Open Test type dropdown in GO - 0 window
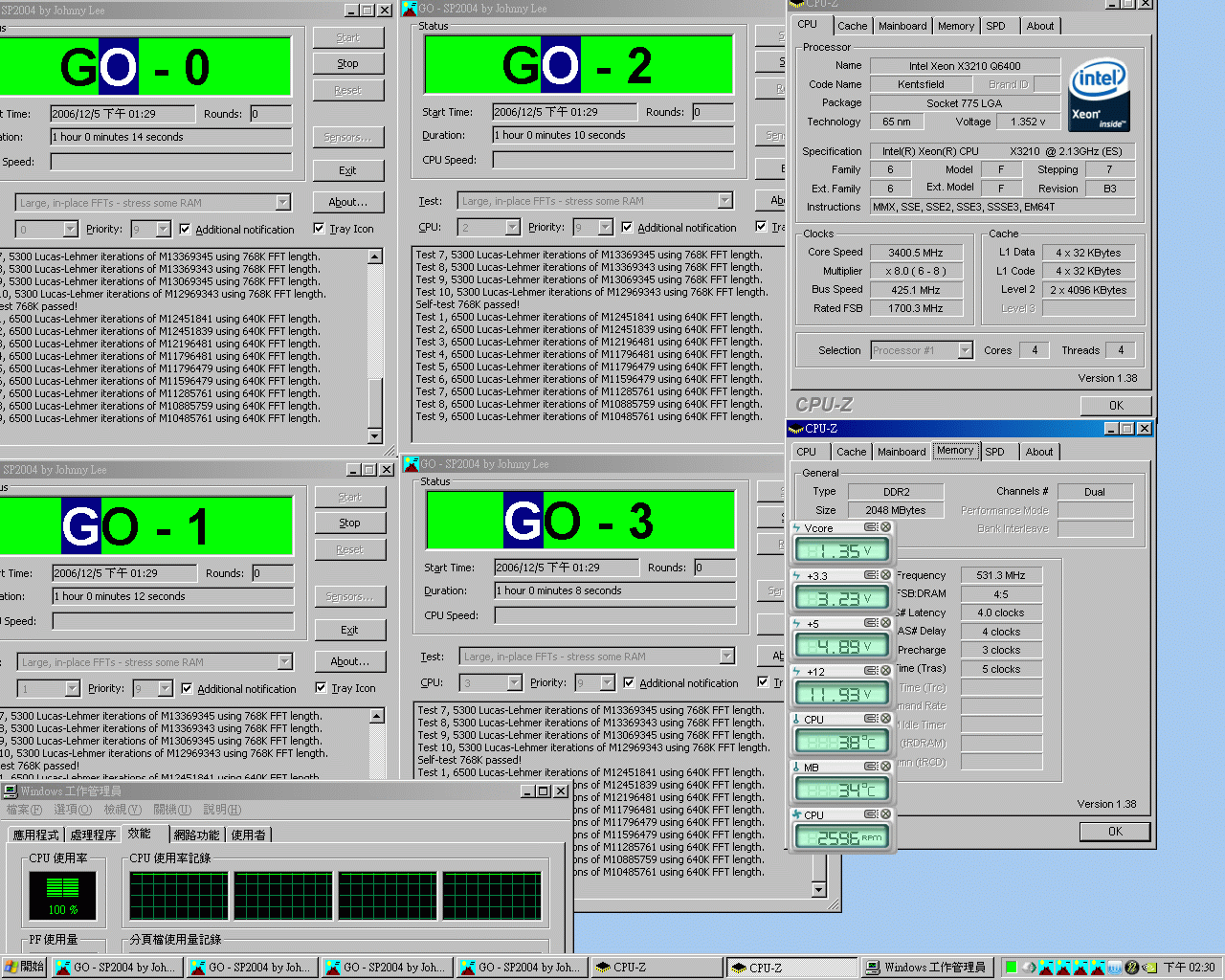 (282, 202)
